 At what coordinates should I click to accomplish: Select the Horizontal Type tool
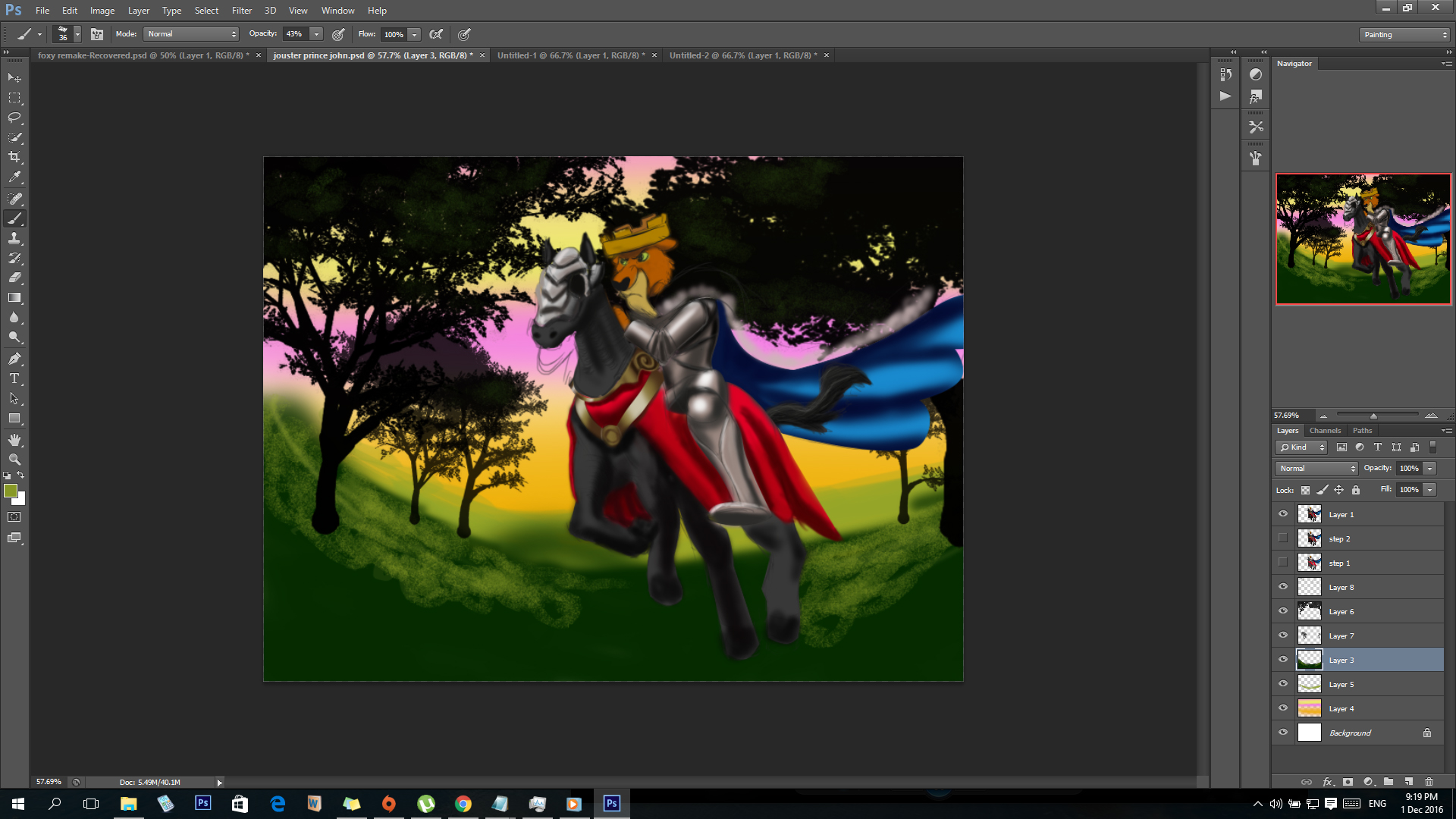(14, 378)
